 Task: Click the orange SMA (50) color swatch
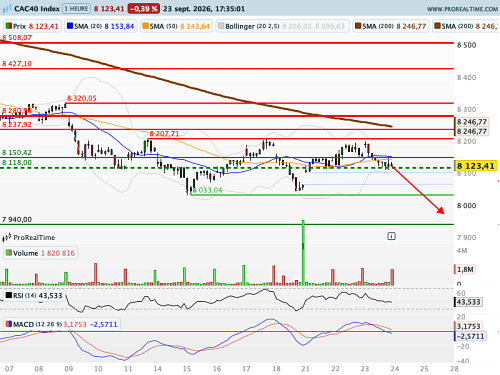(x=145, y=26)
